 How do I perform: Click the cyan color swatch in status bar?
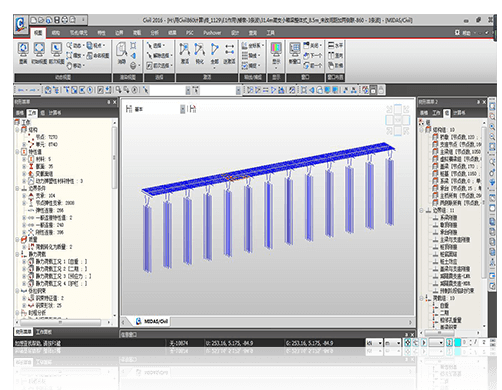click(458, 342)
